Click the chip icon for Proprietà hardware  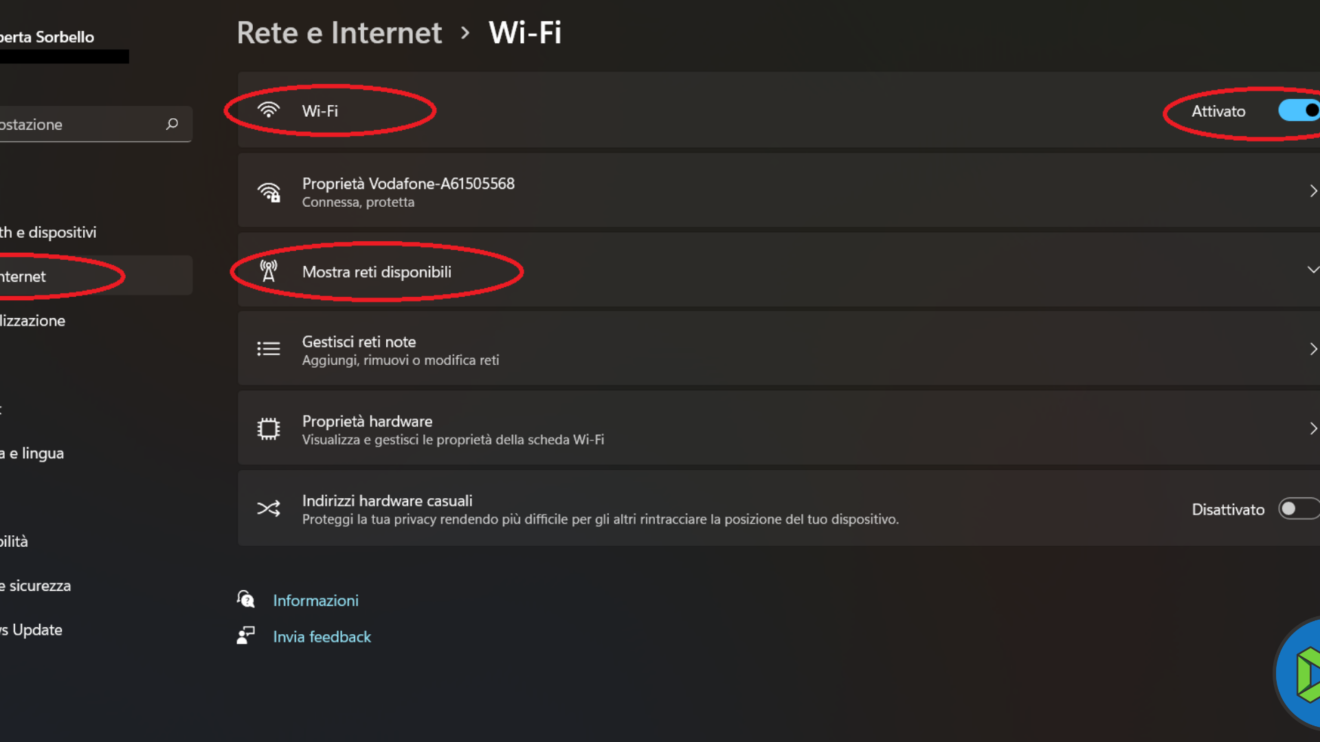click(268, 429)
